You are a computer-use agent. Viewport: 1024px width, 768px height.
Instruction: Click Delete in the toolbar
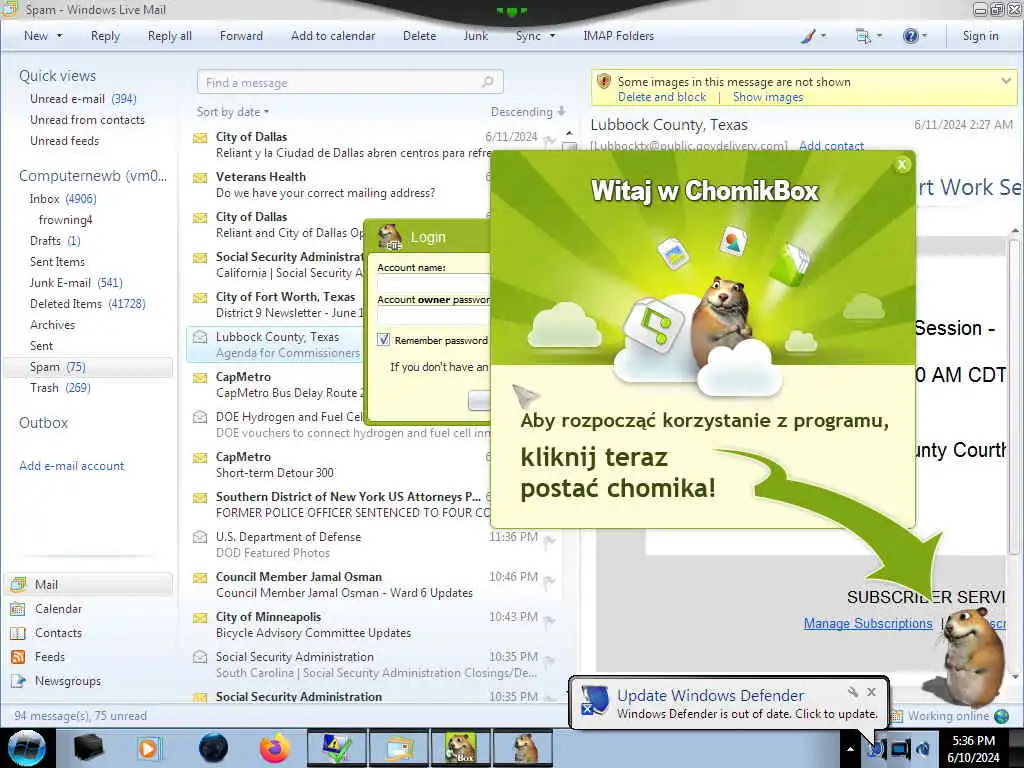[x=419, y=36]
